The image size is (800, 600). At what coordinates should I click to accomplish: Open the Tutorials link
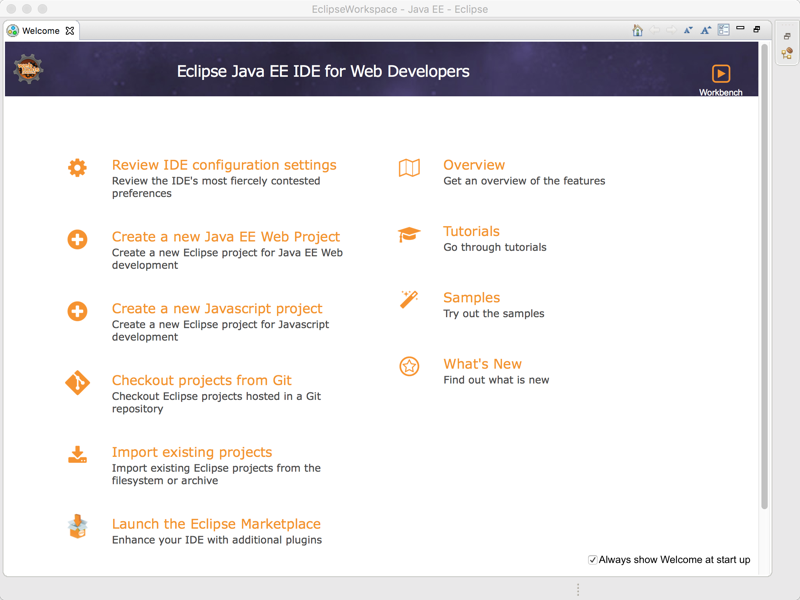click(x=471, y=232)
